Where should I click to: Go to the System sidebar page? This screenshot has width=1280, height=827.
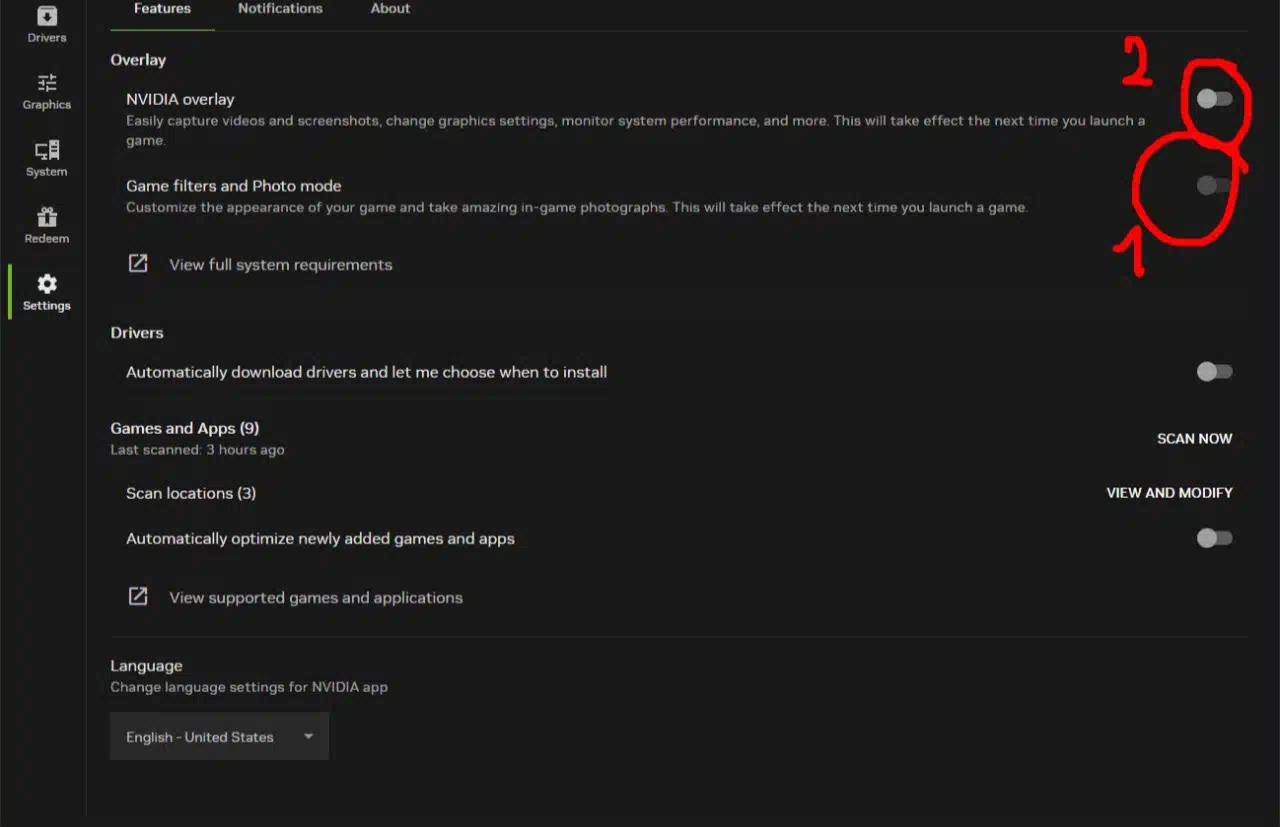pos(46,158)
